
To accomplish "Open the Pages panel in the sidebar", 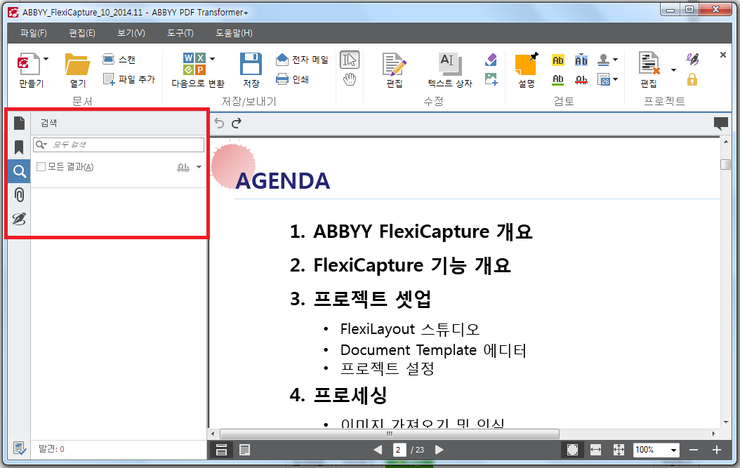I will pyautogui.click(x=19, y=123).
